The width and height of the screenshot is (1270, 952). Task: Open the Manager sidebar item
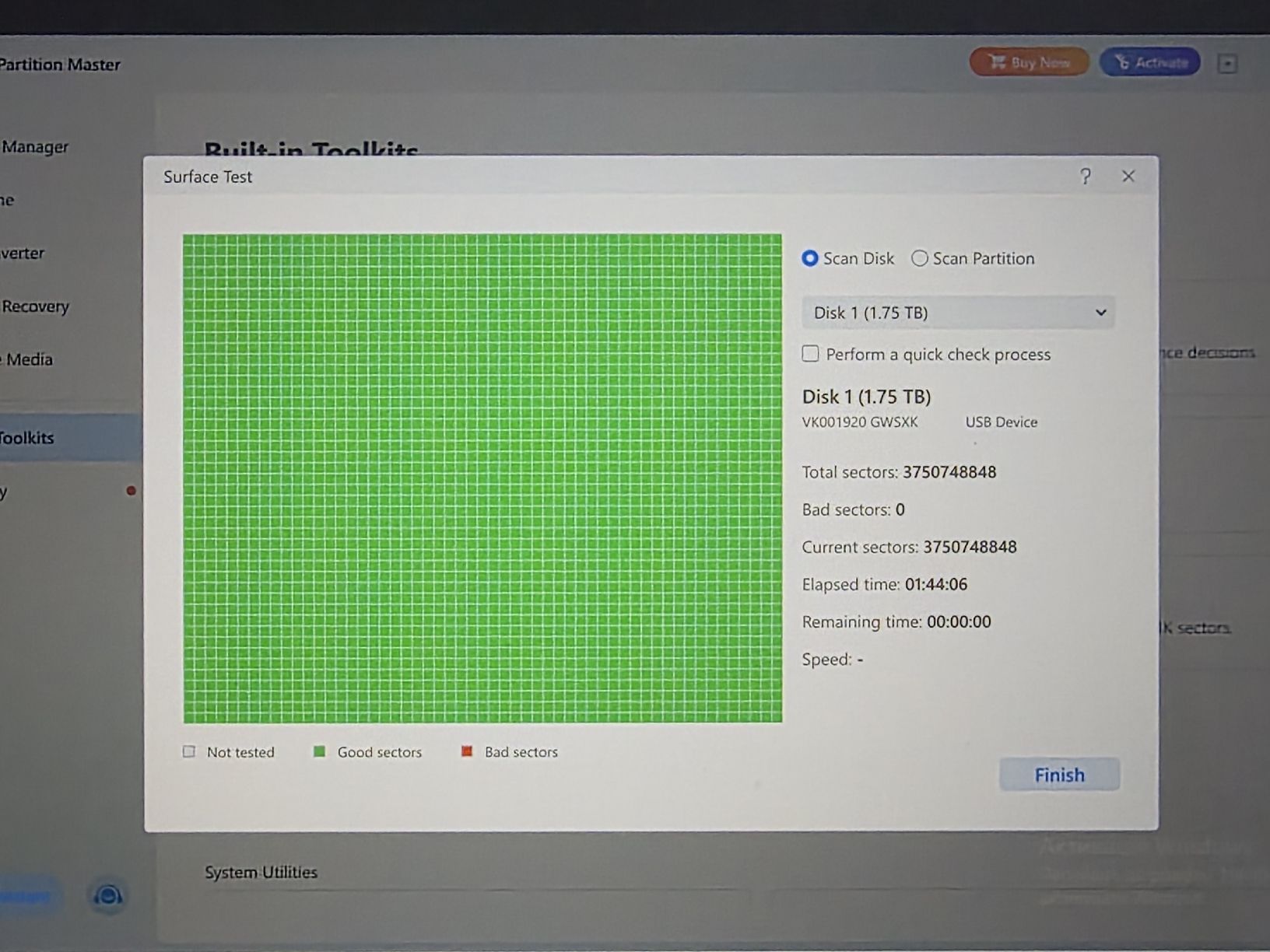point(35,147)
